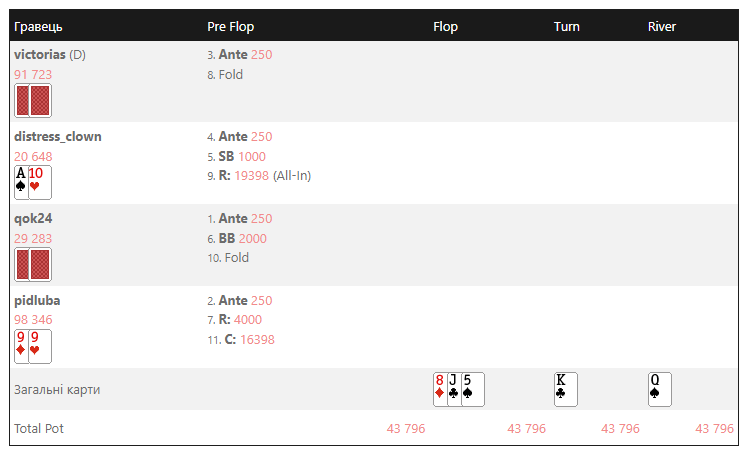Screen dimensions: 748x457
Task: Click pidluba's 9 of diamonds card
Action: [21, 346]
